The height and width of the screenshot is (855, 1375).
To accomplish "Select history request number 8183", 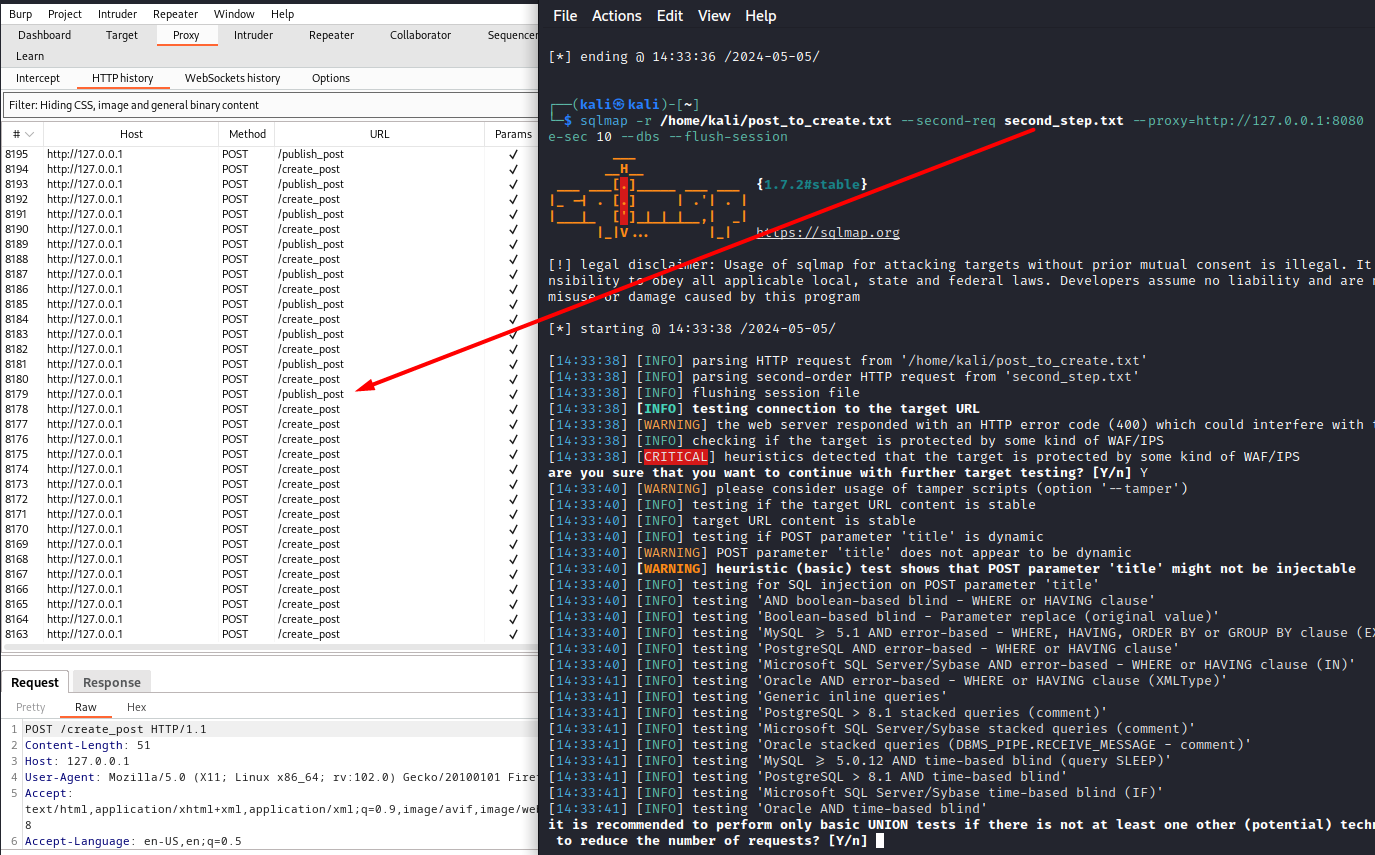I will [x=270, y=334].
